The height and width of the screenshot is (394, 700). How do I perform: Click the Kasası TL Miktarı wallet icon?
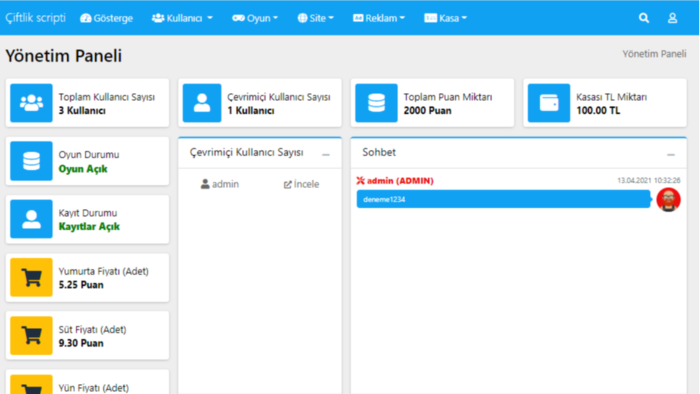coord(549,103)
